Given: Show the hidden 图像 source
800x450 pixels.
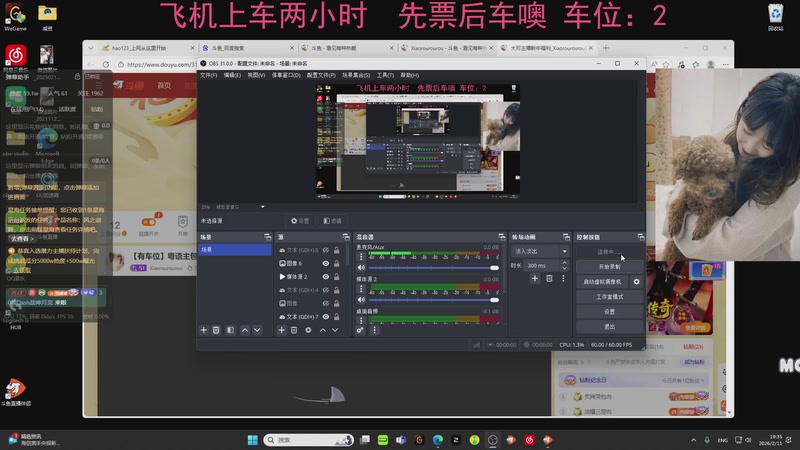Looking at the screenshot, I should [326, 303].
